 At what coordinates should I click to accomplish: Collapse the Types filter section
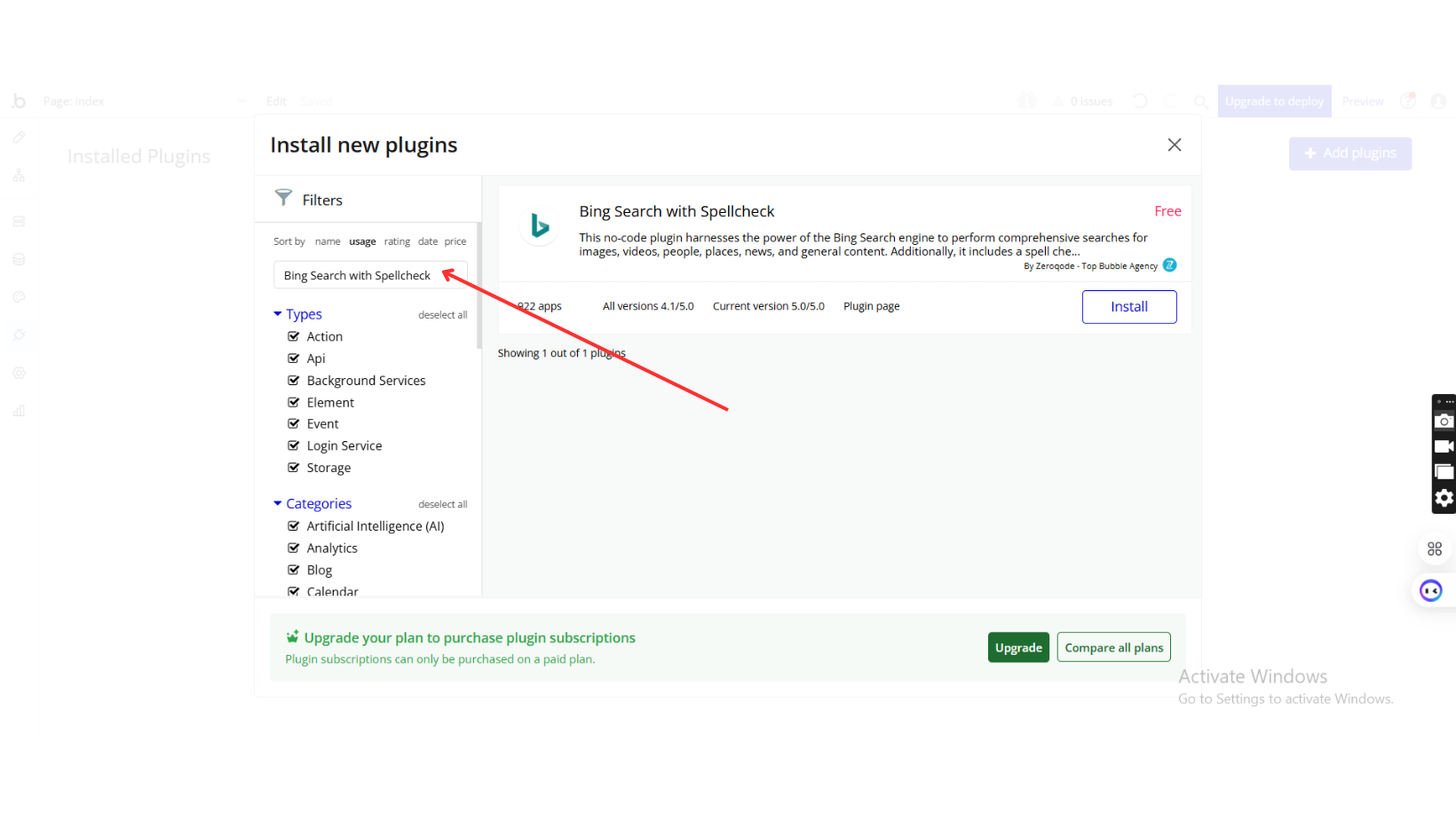[x=278, y=314]
